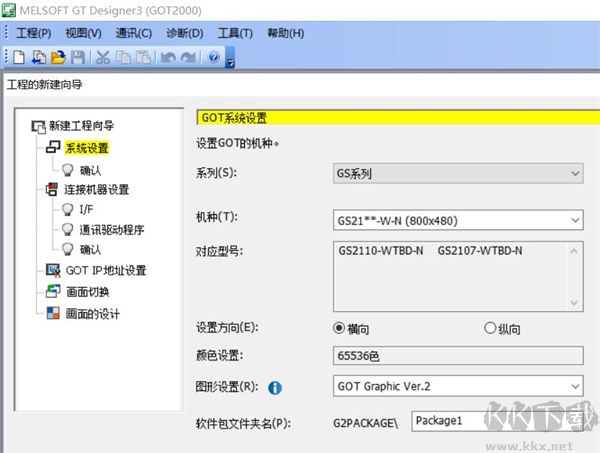Click the Save floppy disk icon

point(78,57)
